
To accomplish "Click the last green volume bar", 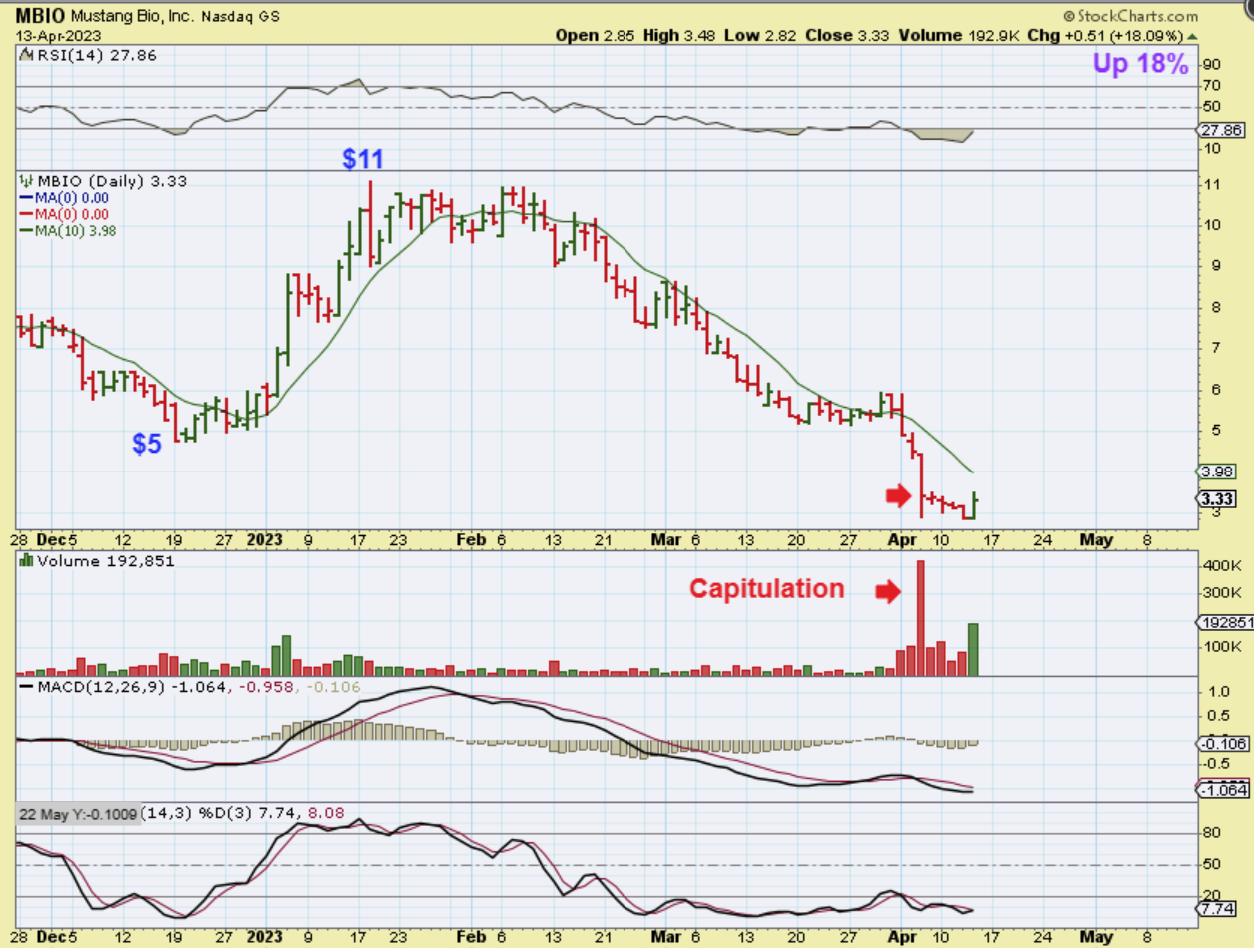I will [973, 650].
